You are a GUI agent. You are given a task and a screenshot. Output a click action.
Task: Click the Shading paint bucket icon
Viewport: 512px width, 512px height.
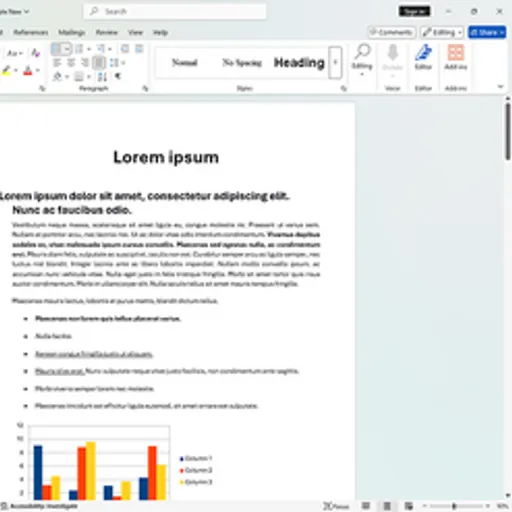pyautogui.click(x=57, y=77)
